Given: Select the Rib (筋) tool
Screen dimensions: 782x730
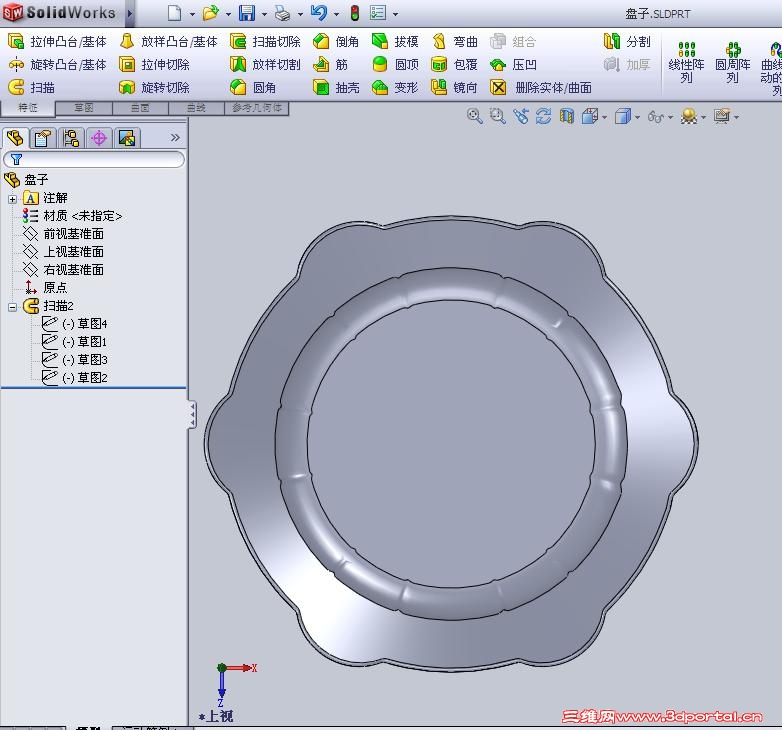Looking at the screenshot, I should click(x=330, y=64).
